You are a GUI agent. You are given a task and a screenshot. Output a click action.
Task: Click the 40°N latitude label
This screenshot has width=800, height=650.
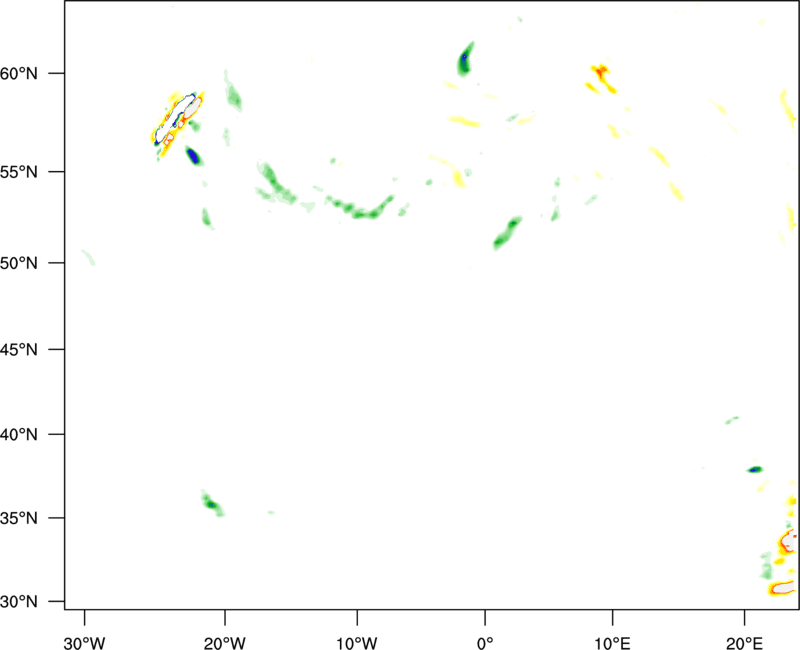pyautogui.click(x=19, y=435)
